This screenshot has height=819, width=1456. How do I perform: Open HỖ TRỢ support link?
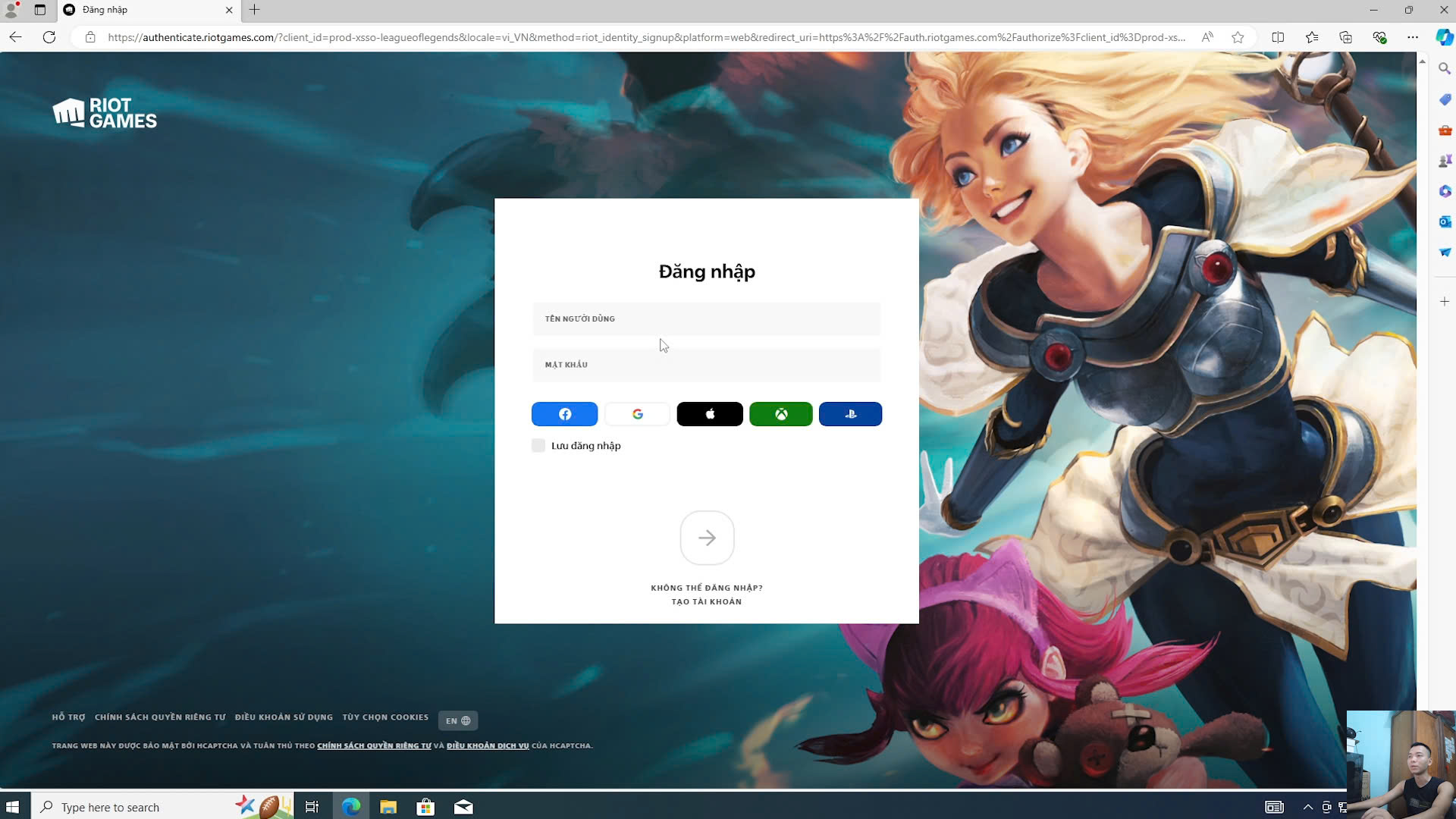coord(68,717)
